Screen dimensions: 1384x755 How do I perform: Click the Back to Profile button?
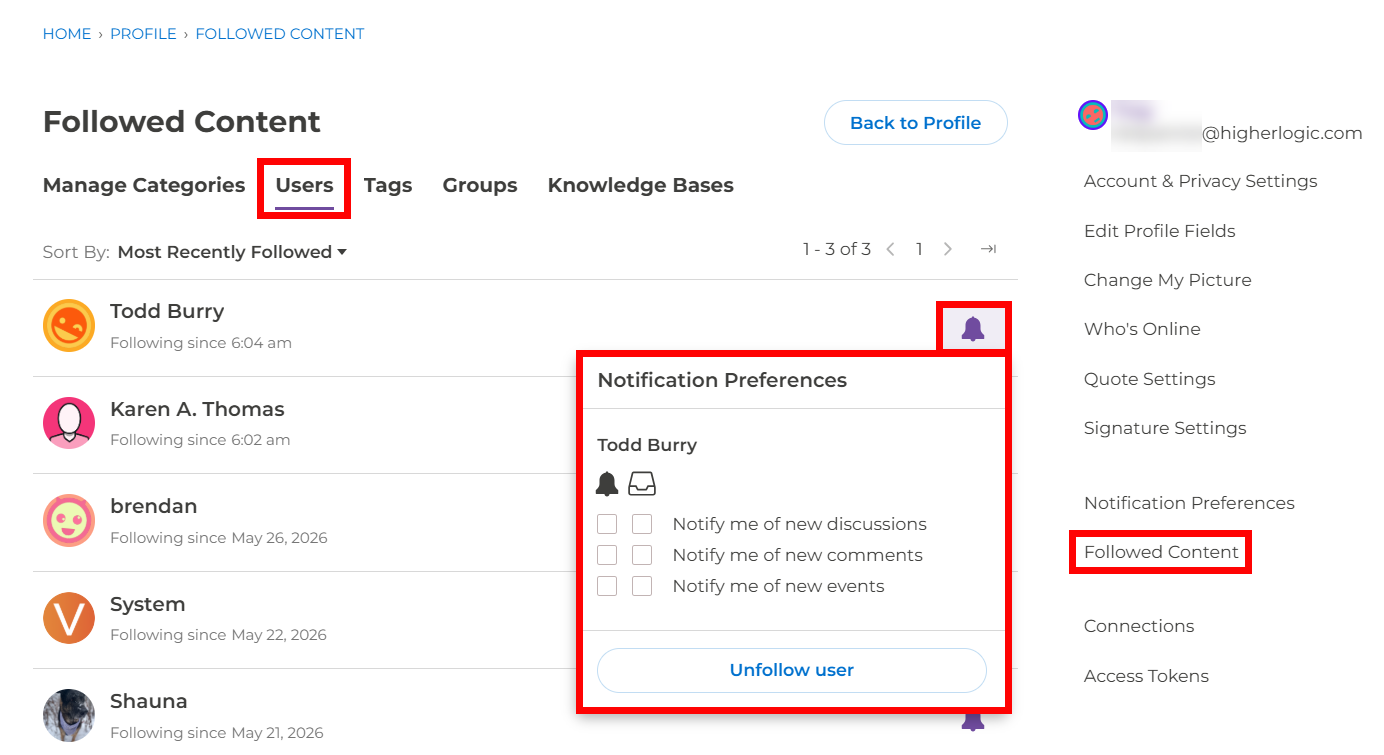pos(915,123)
